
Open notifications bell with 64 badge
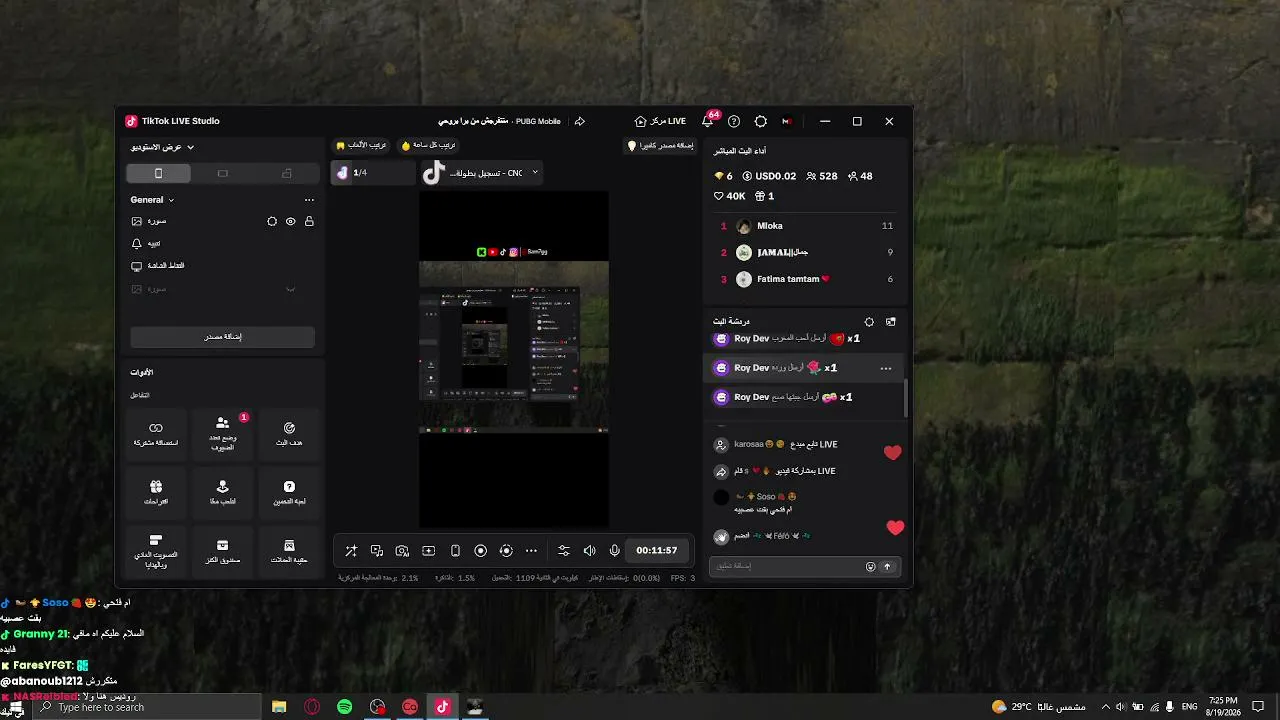708,121
